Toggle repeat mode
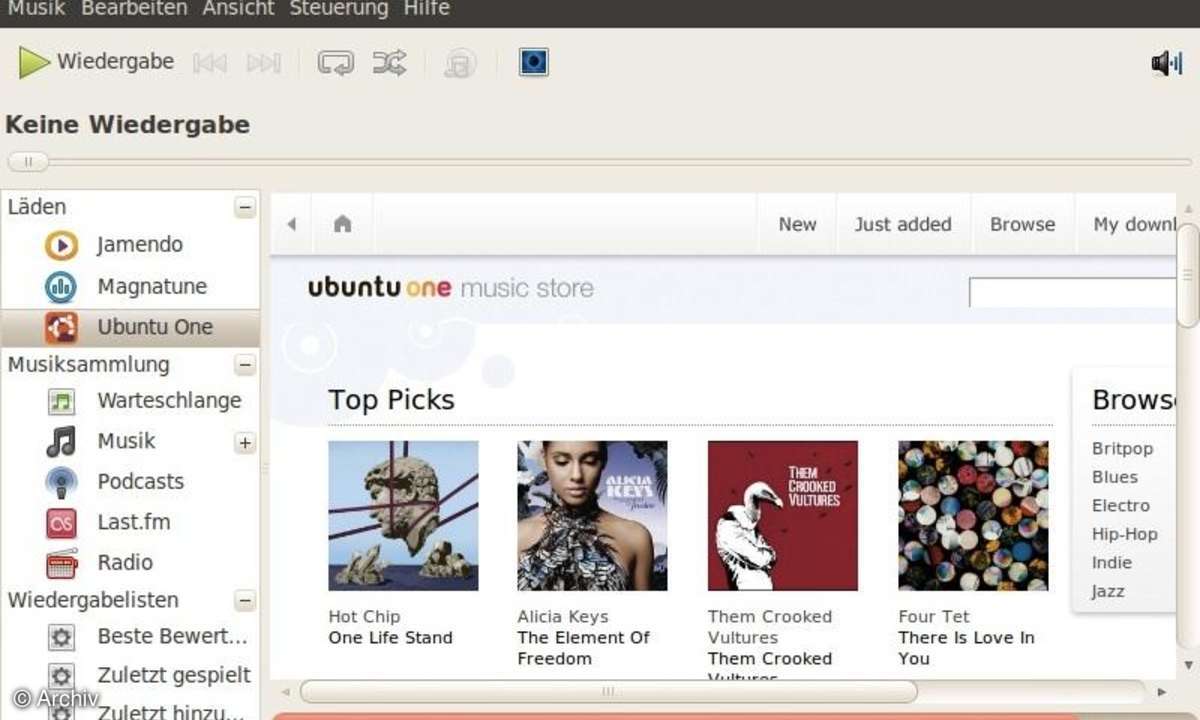Image resolution: width=1200 pixels, height=720 pixels. (x=336, y=63)
